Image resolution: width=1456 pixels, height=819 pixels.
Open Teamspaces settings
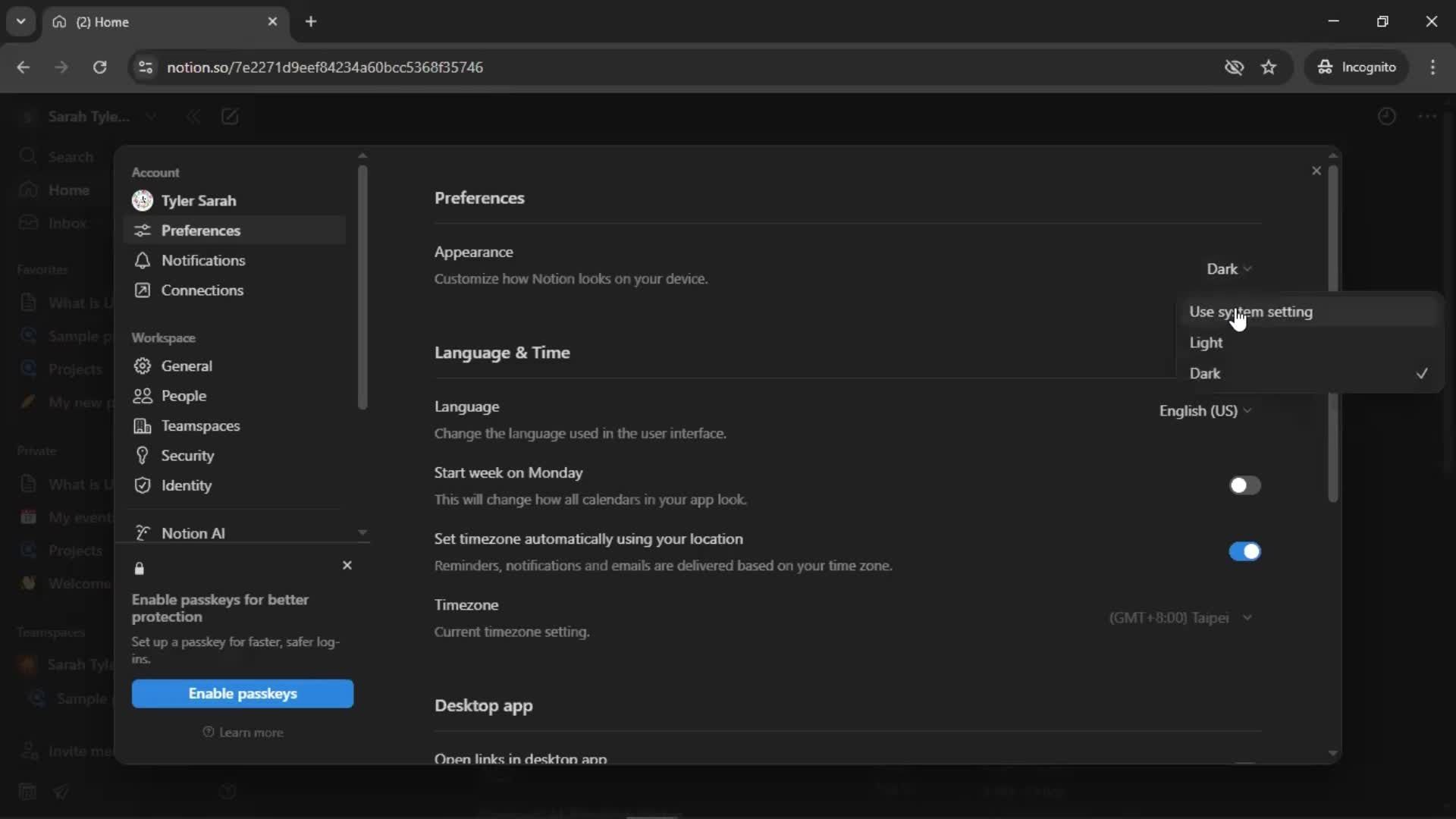(x=234, y=425)
